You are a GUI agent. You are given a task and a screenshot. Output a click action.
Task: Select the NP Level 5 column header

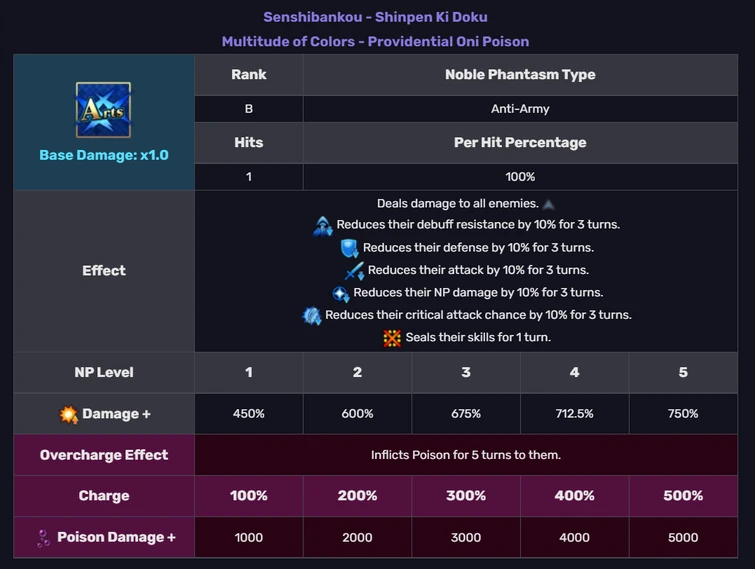tap(683, 372)
